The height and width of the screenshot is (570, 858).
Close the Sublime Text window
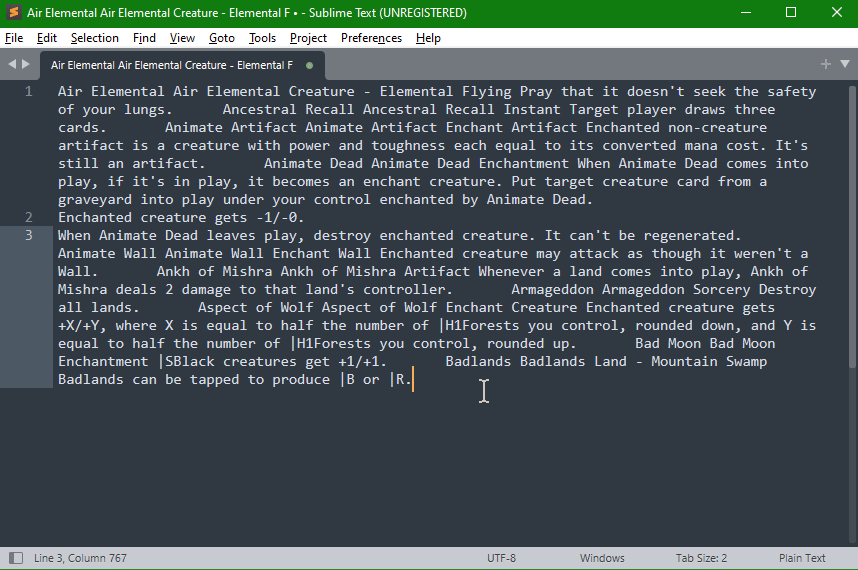[837, 12]
